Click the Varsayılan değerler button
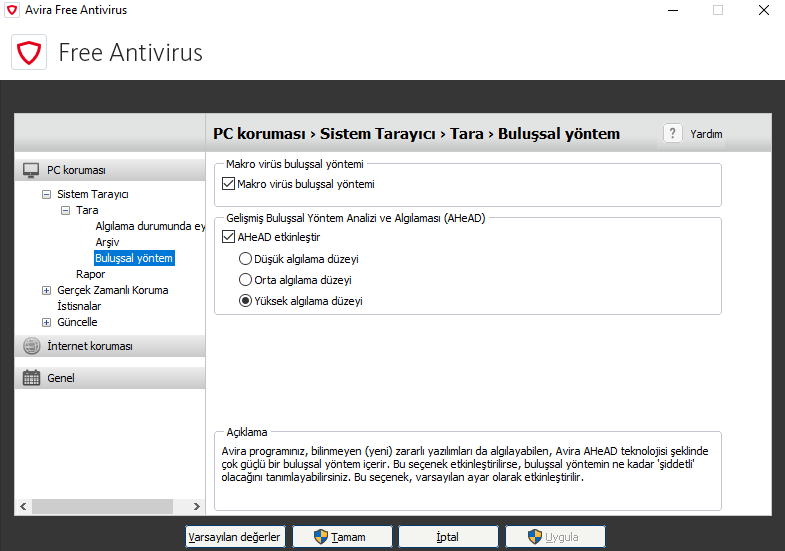This screenshot has width=785, height=551. pyautogui.click(x=235, y=537)
